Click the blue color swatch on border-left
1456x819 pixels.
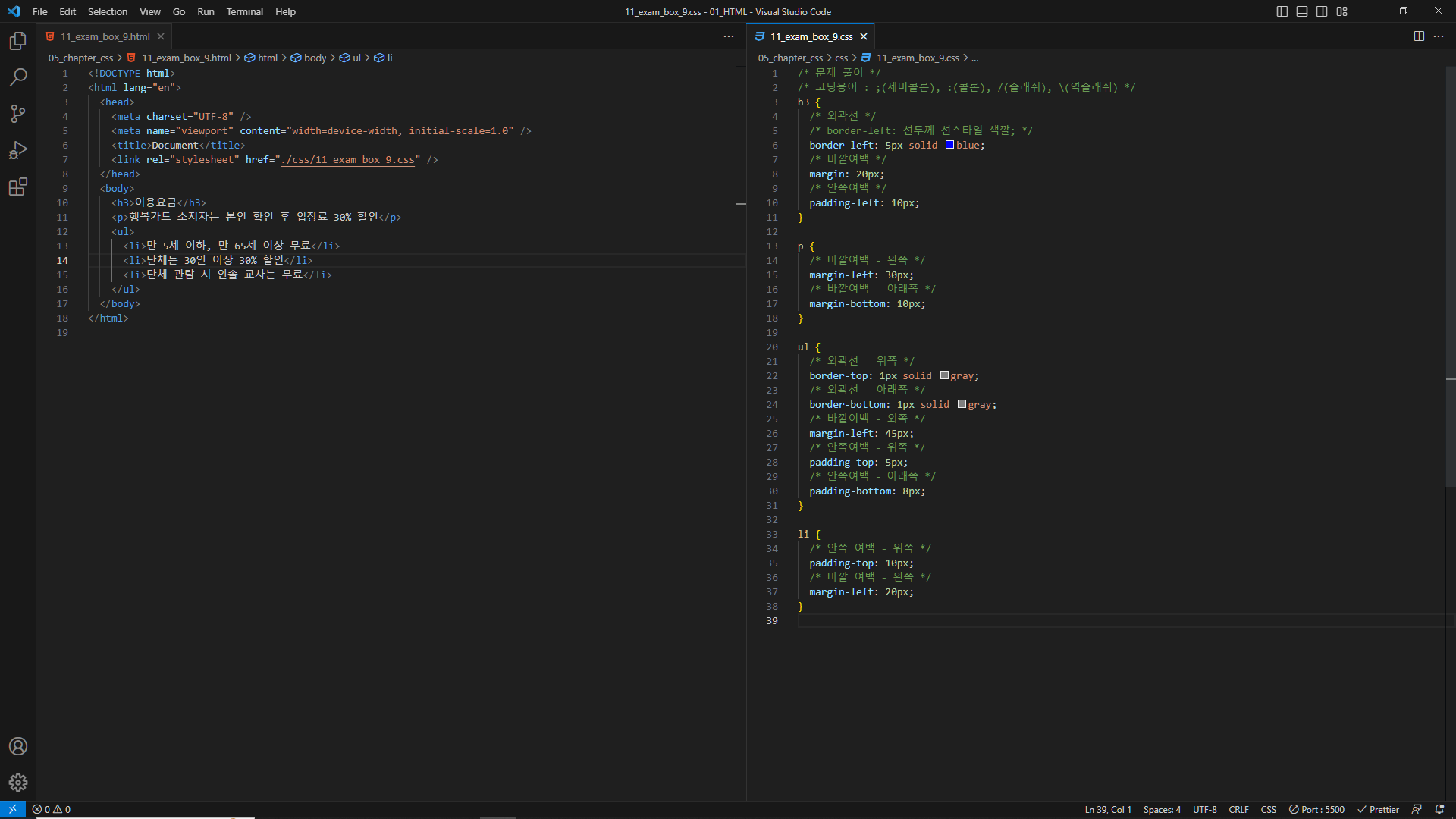(949, 145)
